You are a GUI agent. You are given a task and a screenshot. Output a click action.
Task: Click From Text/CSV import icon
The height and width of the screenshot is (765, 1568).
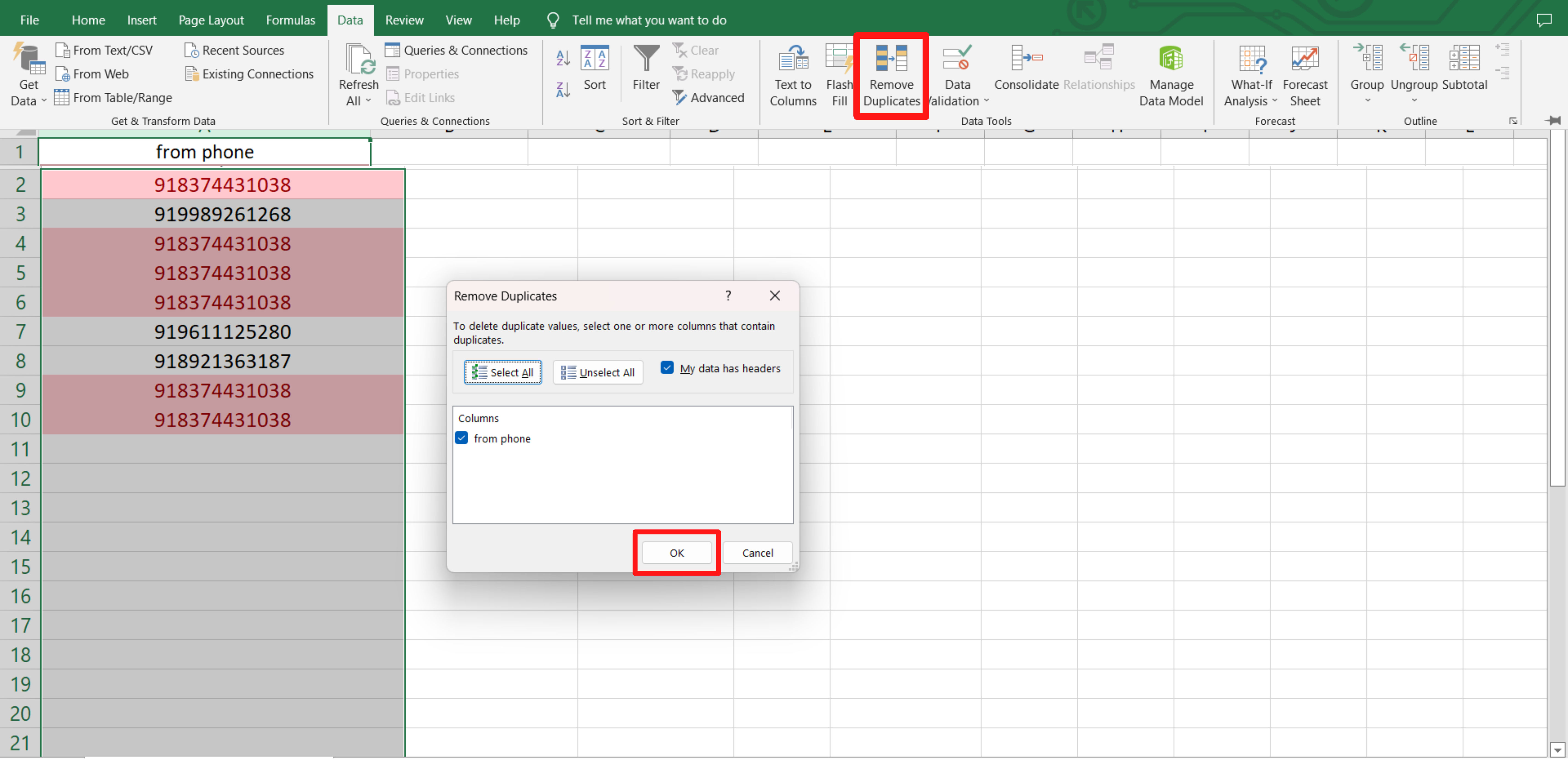63,51
